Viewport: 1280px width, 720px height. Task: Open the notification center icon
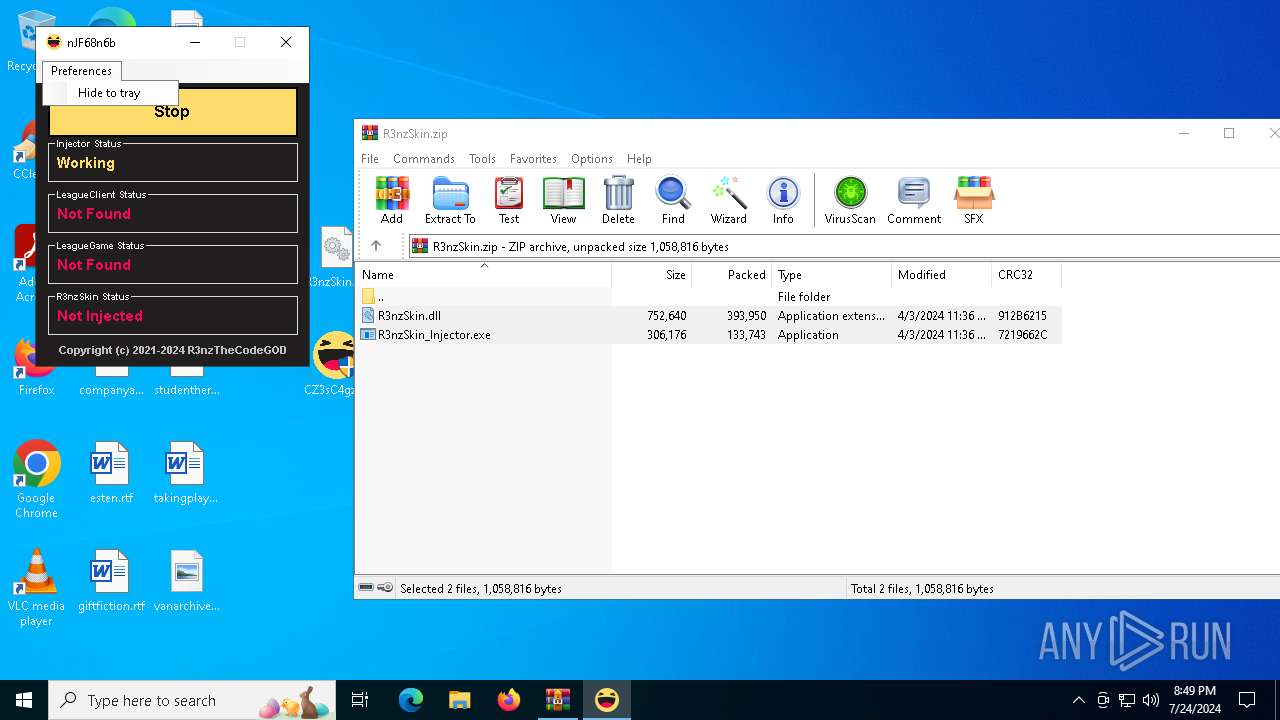click(x=1247, y=700)
